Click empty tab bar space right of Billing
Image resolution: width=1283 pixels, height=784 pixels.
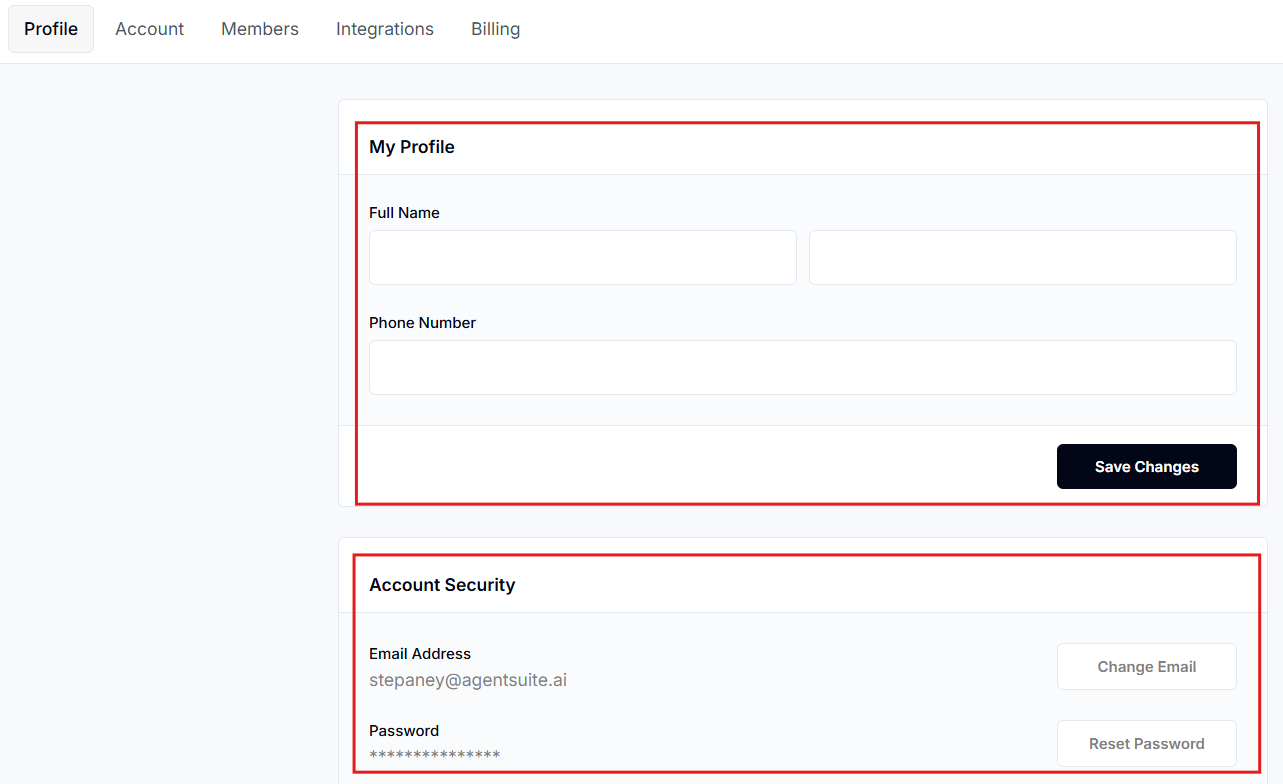pos(900,30)
